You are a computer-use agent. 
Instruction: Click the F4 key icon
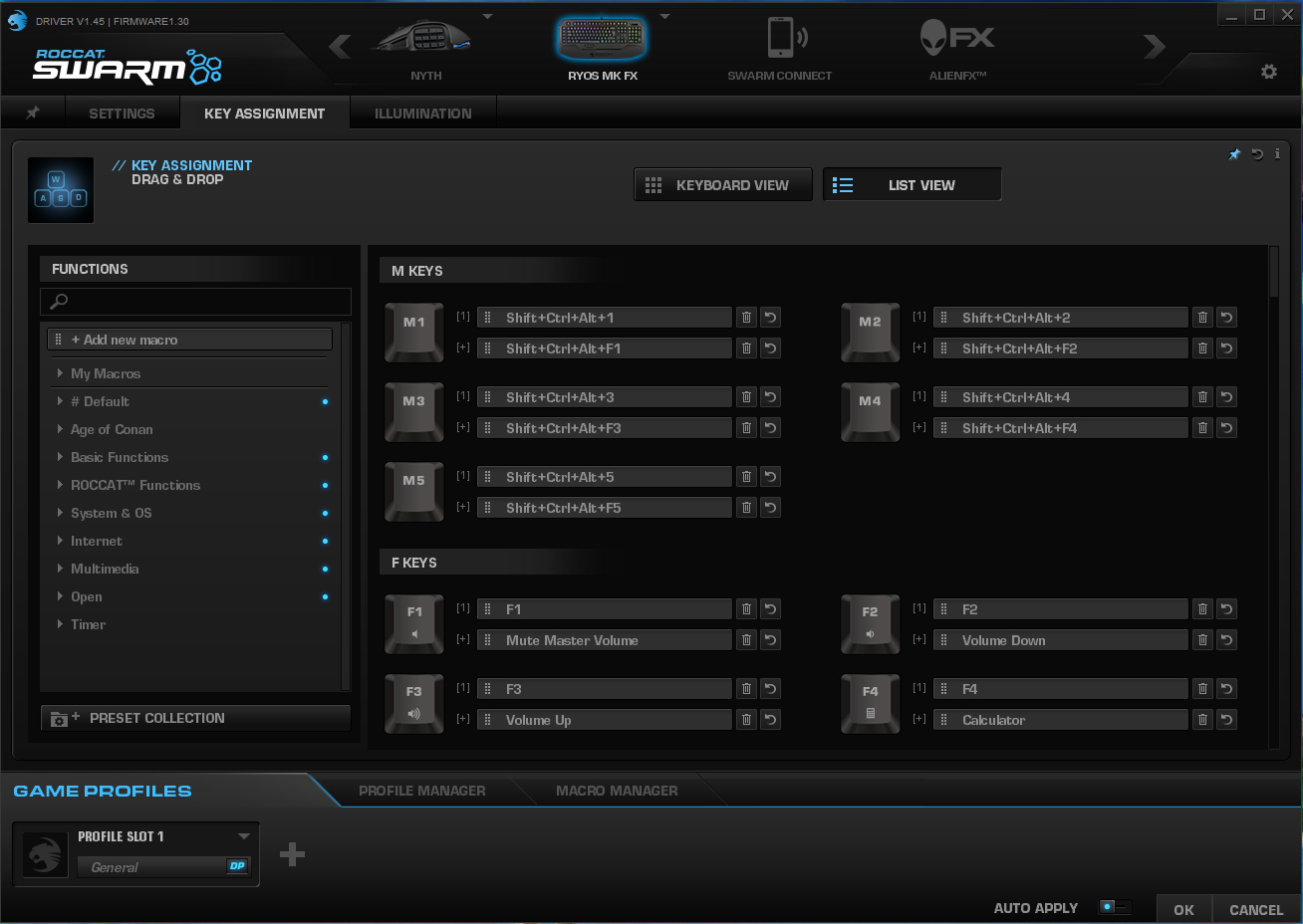[x=871, y=703]
